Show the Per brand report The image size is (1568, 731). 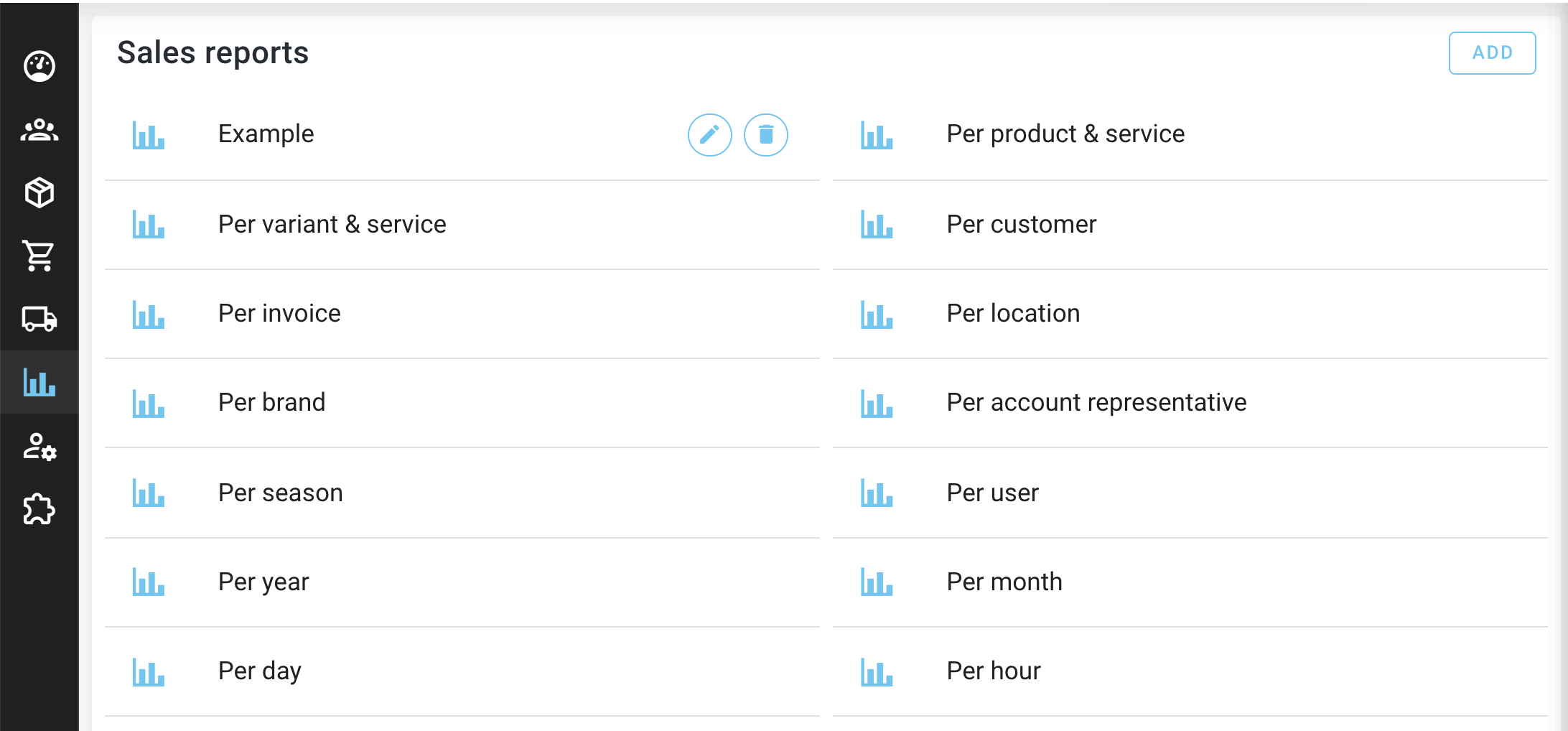(271, 403)
